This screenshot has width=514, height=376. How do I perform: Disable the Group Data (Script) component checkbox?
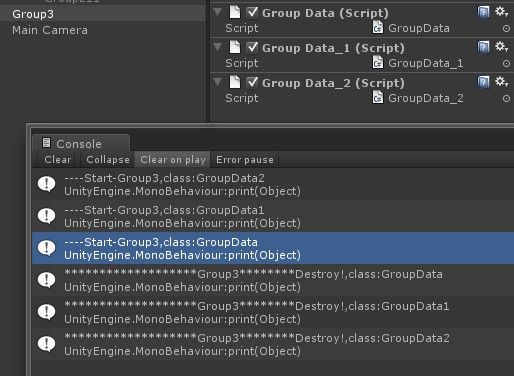coord(252,12)
